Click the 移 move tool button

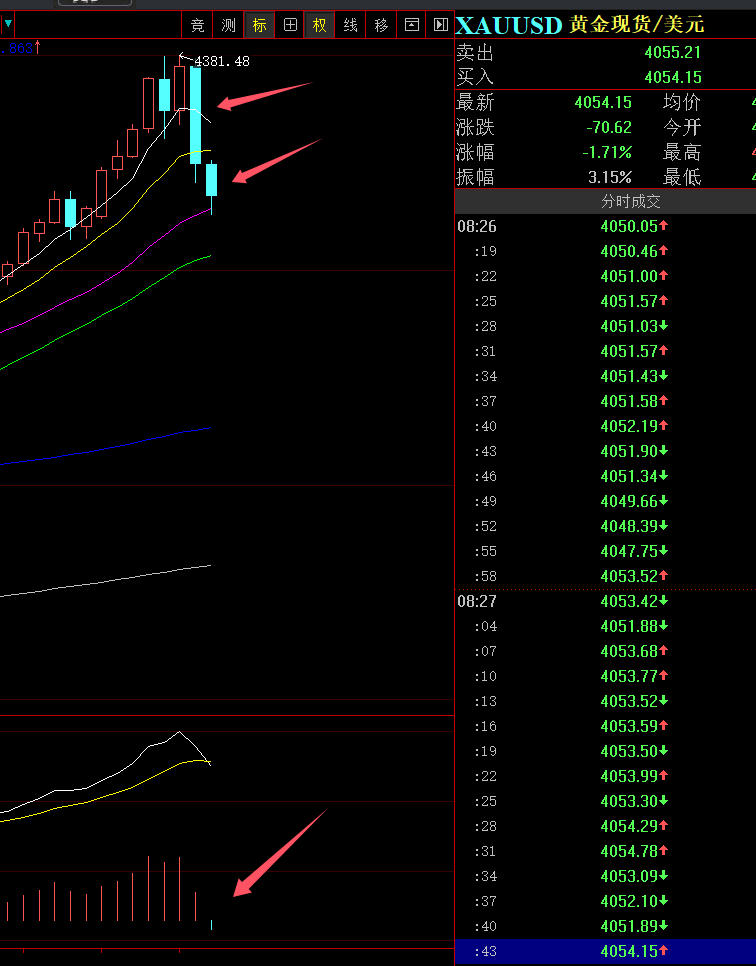[x=381, y=25]
